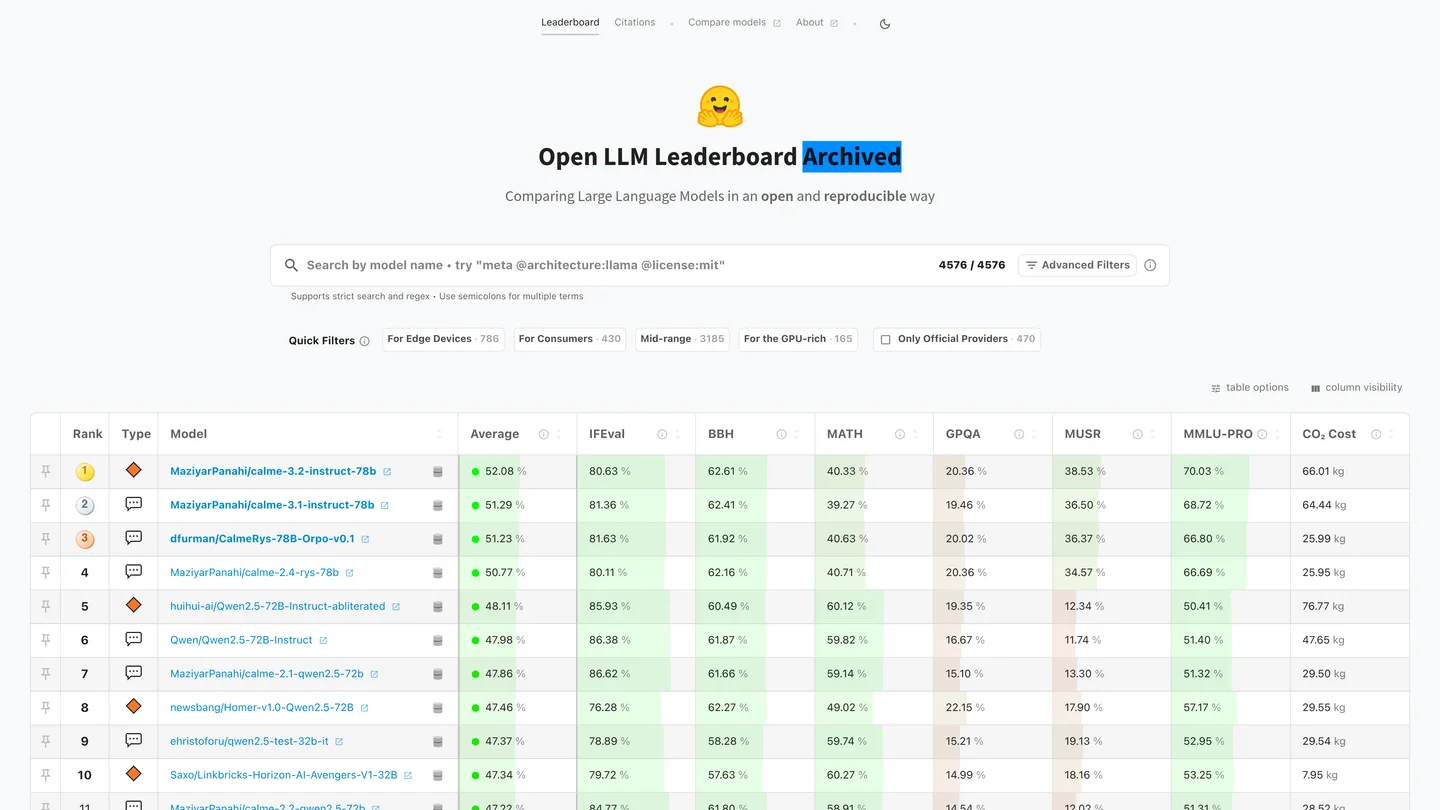Open details database icon for calme-3.2-instruct-78b
This screenshot has width=1440, height=810.
[437, 472]
